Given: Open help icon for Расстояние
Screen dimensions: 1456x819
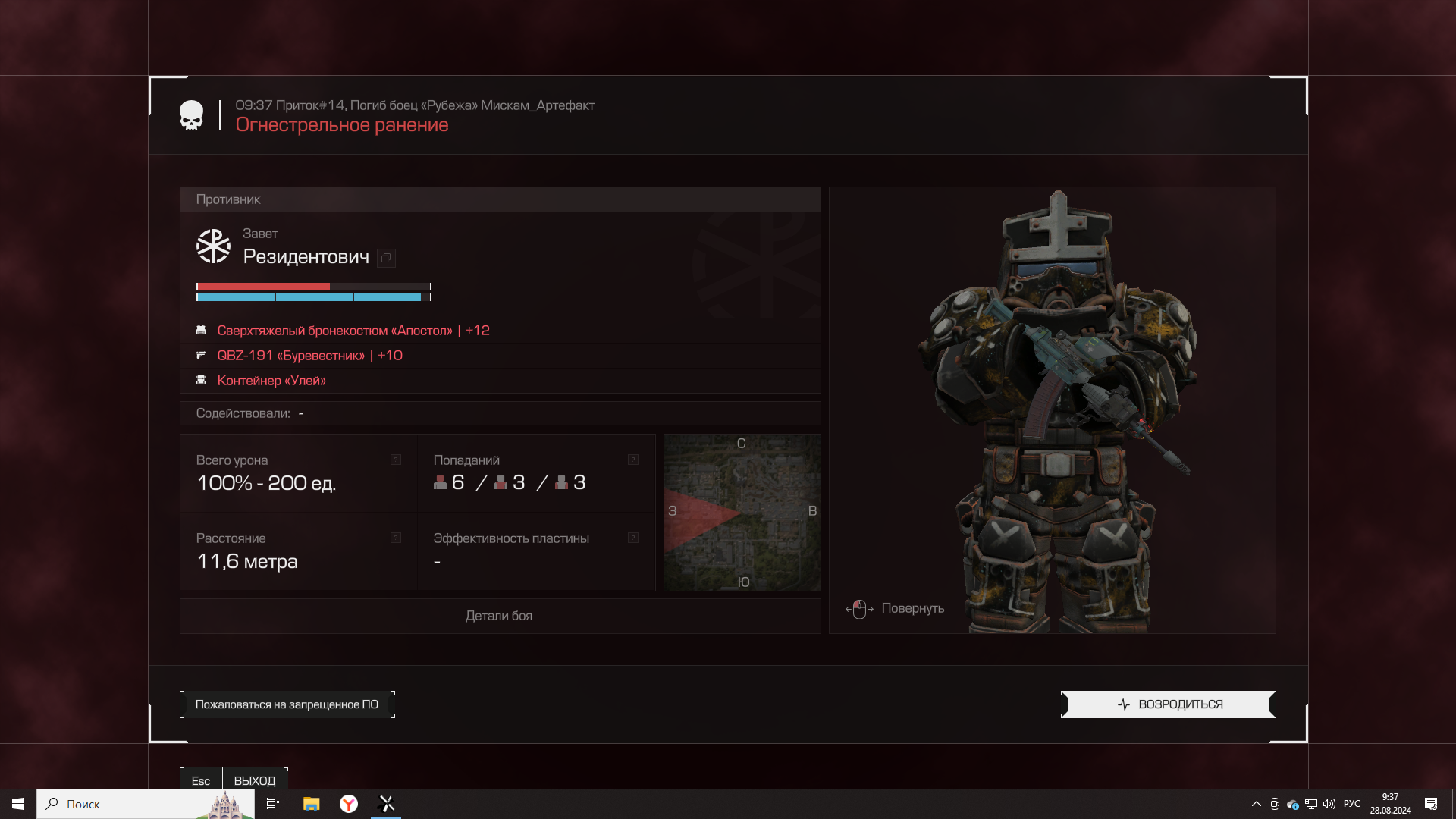Looking at the screenshot, I should click(x=396, y=538).
